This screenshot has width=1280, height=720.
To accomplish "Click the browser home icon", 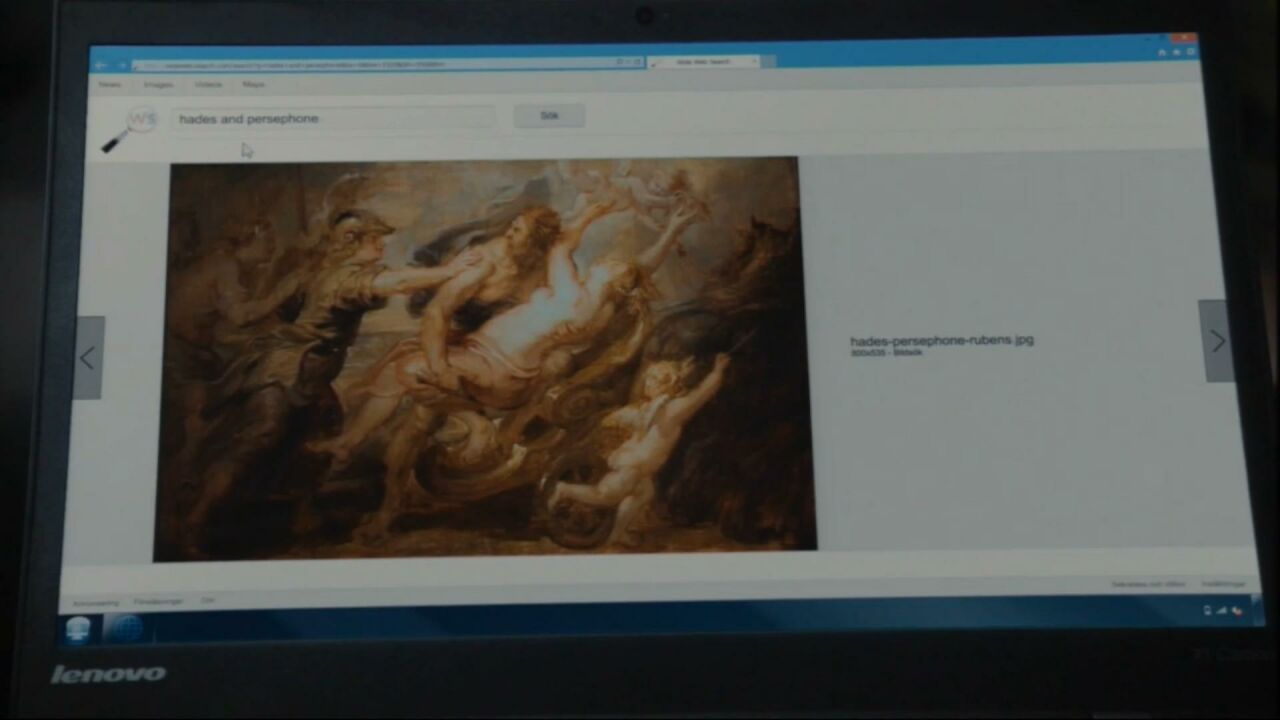I will (1162, 52).
